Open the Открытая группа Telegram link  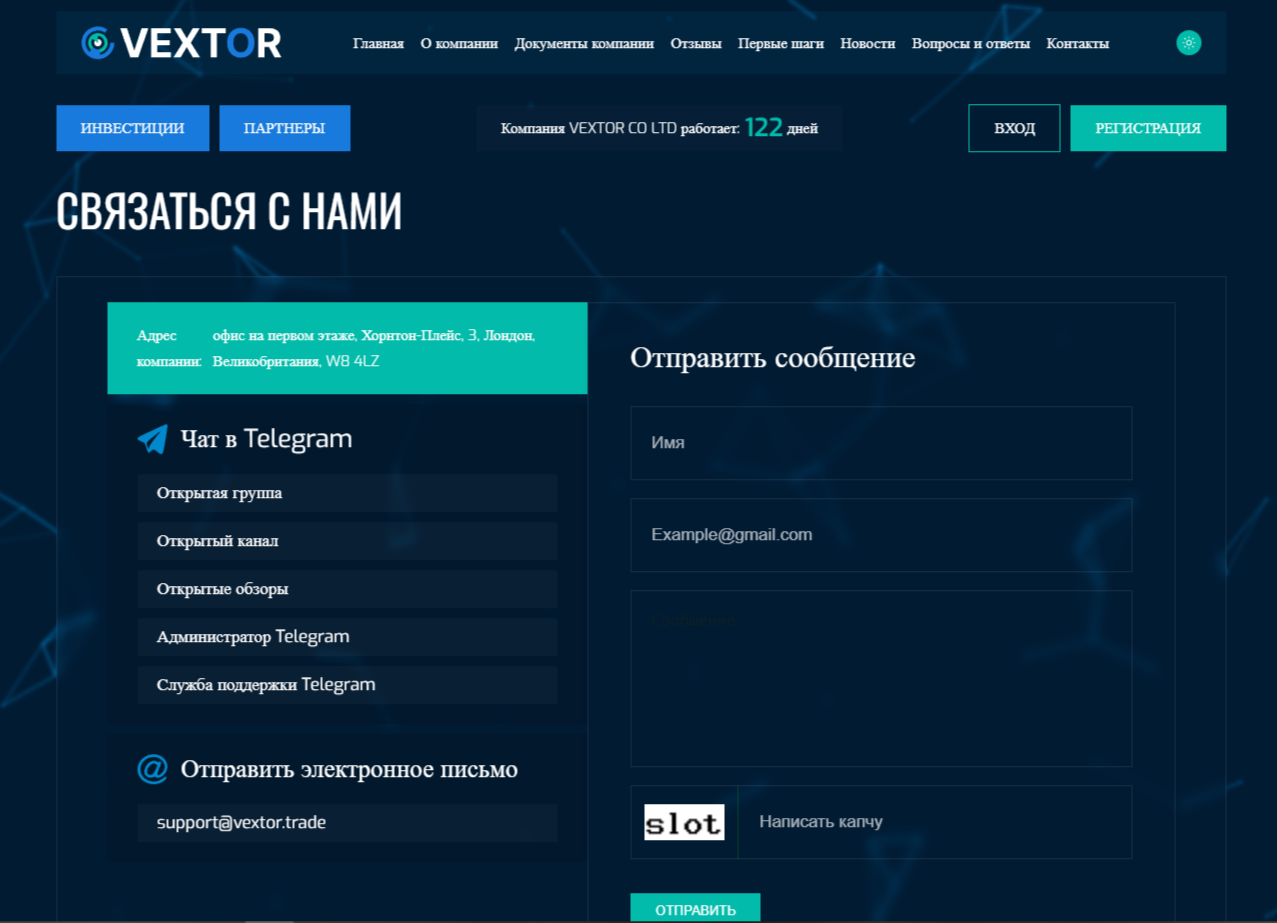(x=347, y=493)
